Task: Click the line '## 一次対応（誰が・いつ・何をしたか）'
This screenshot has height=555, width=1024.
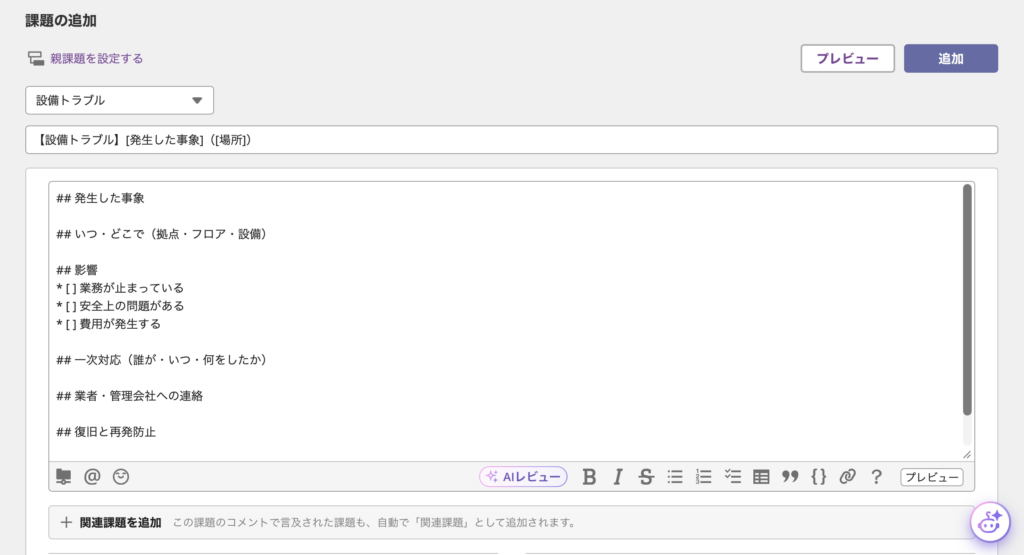Action: click(162, 360)
